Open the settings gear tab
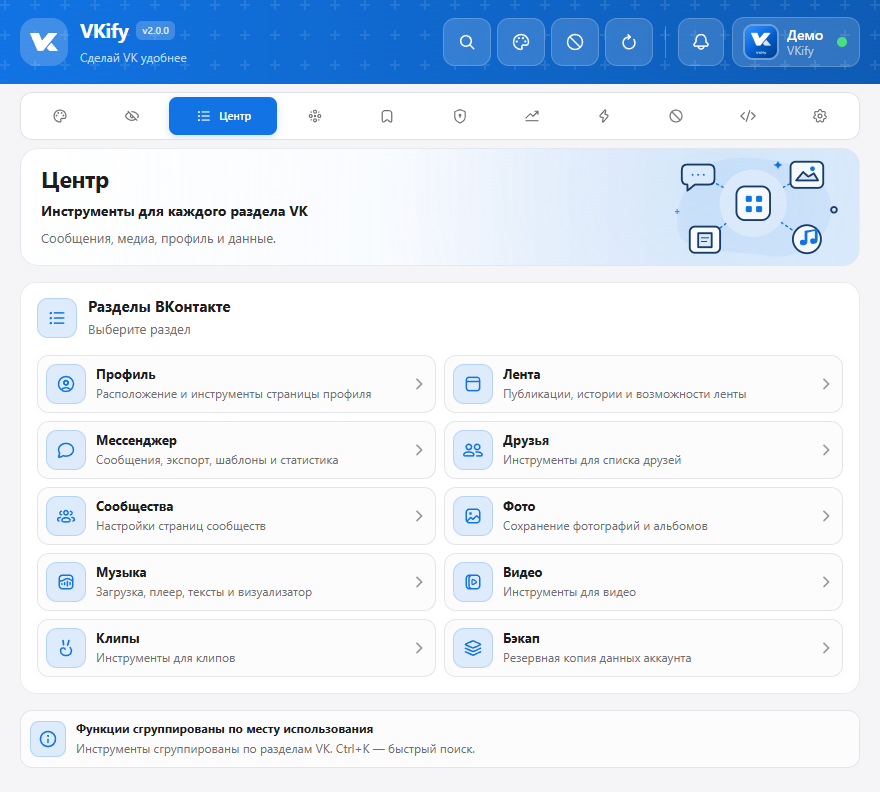The width and height of the screenshot is (880, 792). (820, 116)
